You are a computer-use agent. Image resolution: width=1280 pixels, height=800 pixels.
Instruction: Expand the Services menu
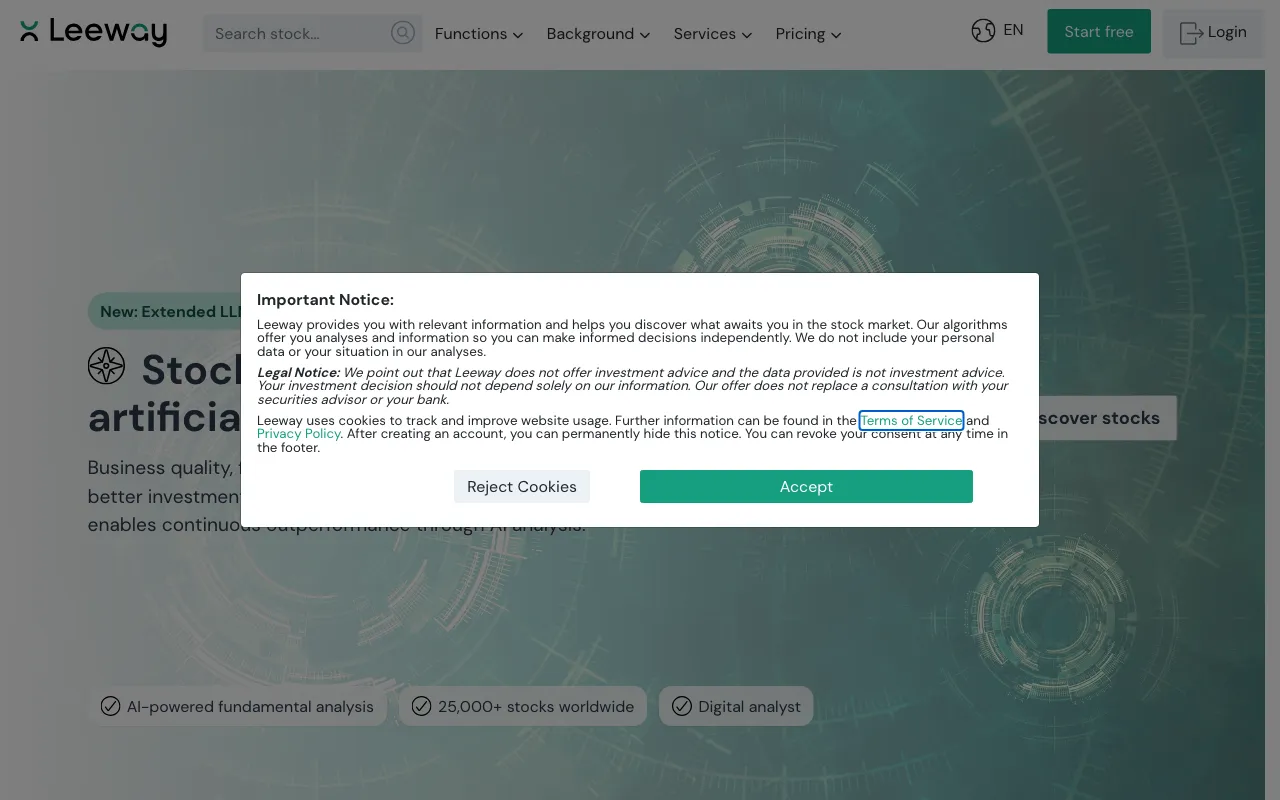pyautogui.click(x=712, y=34)
